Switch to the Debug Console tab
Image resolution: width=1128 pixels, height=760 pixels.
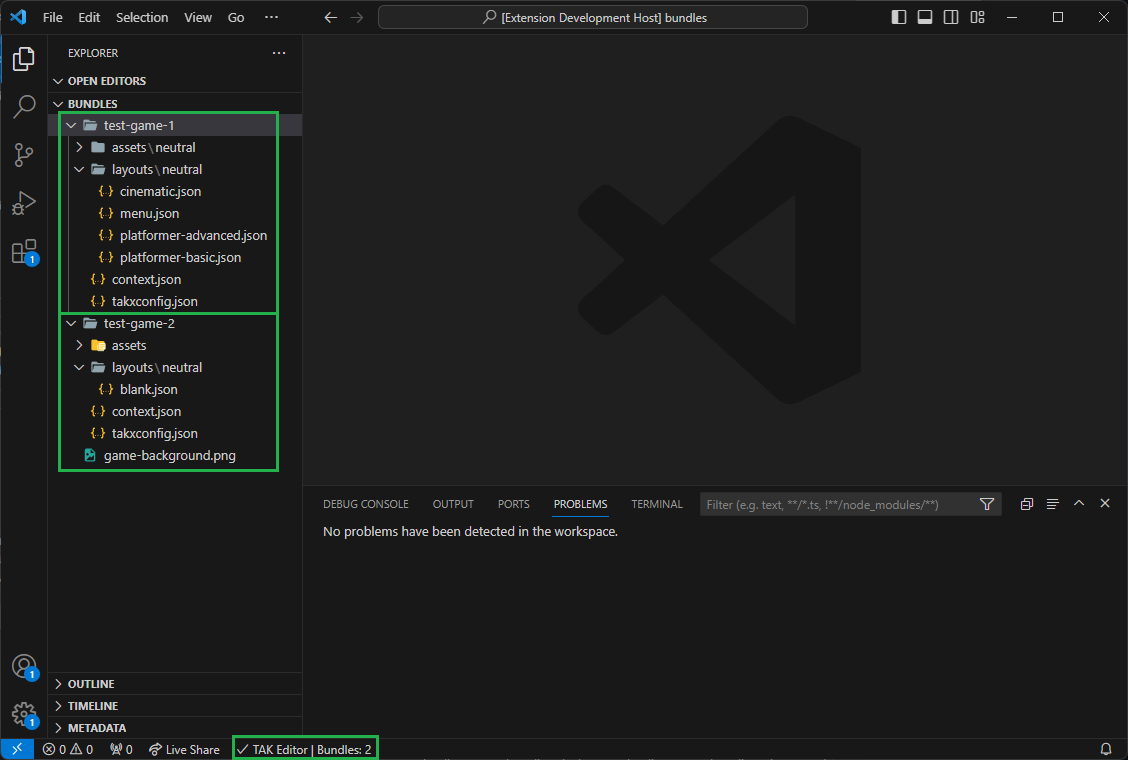tap(365, 504)
